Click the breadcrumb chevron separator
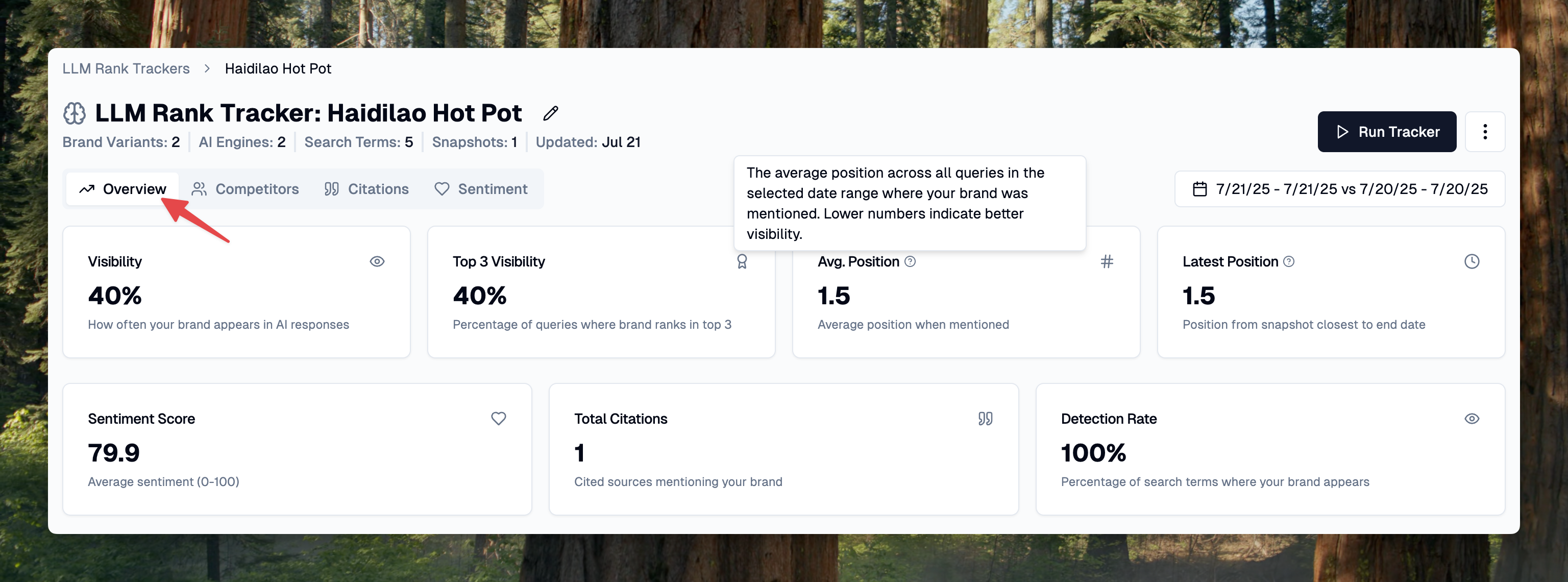1568x582 pixels. 207,69
